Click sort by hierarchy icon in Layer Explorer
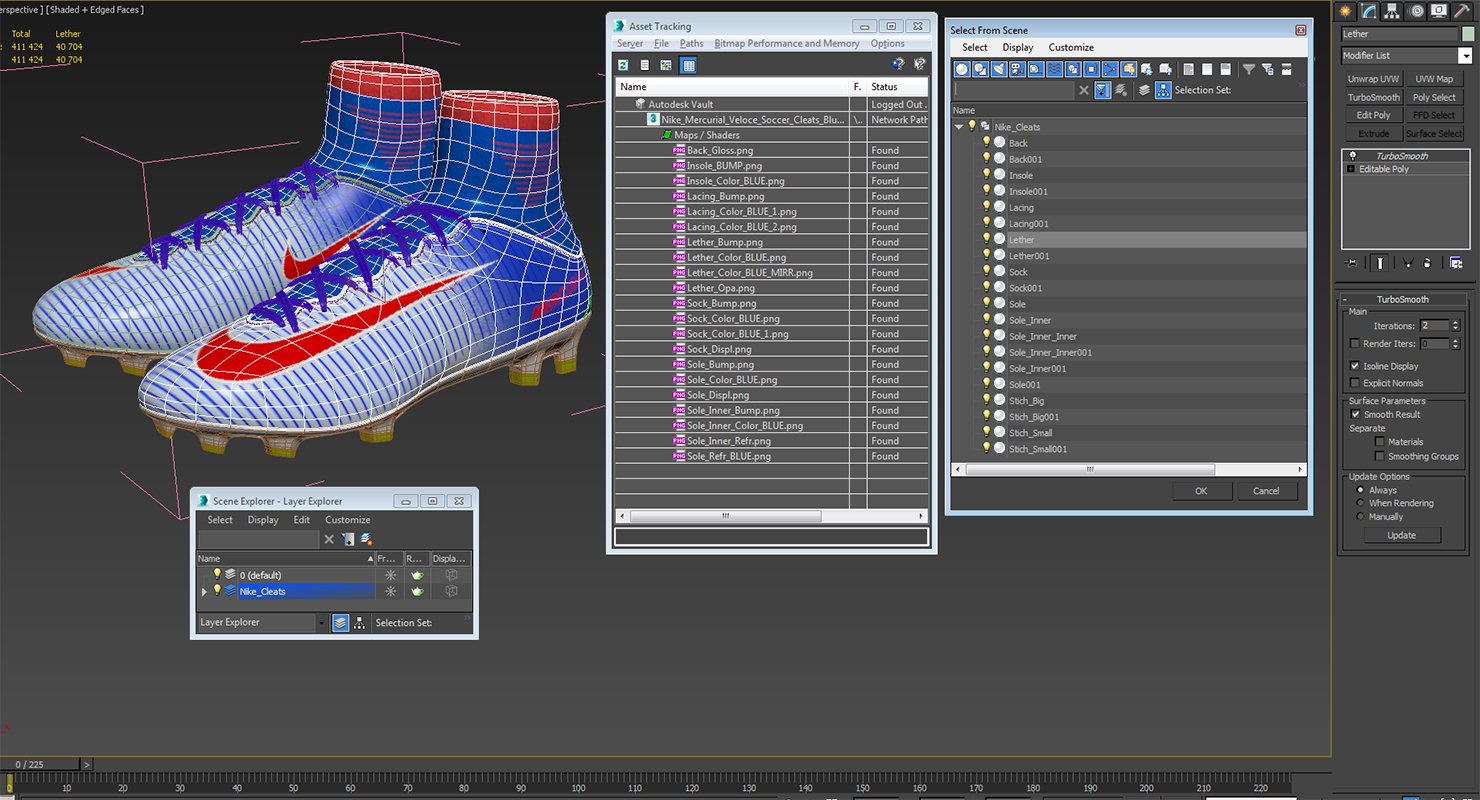Viewport: 1480px width, 800px height. (359, 622)
